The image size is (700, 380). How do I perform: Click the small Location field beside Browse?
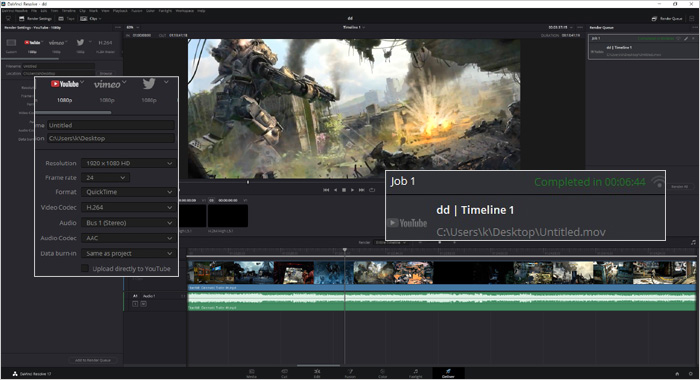[58, 73]
